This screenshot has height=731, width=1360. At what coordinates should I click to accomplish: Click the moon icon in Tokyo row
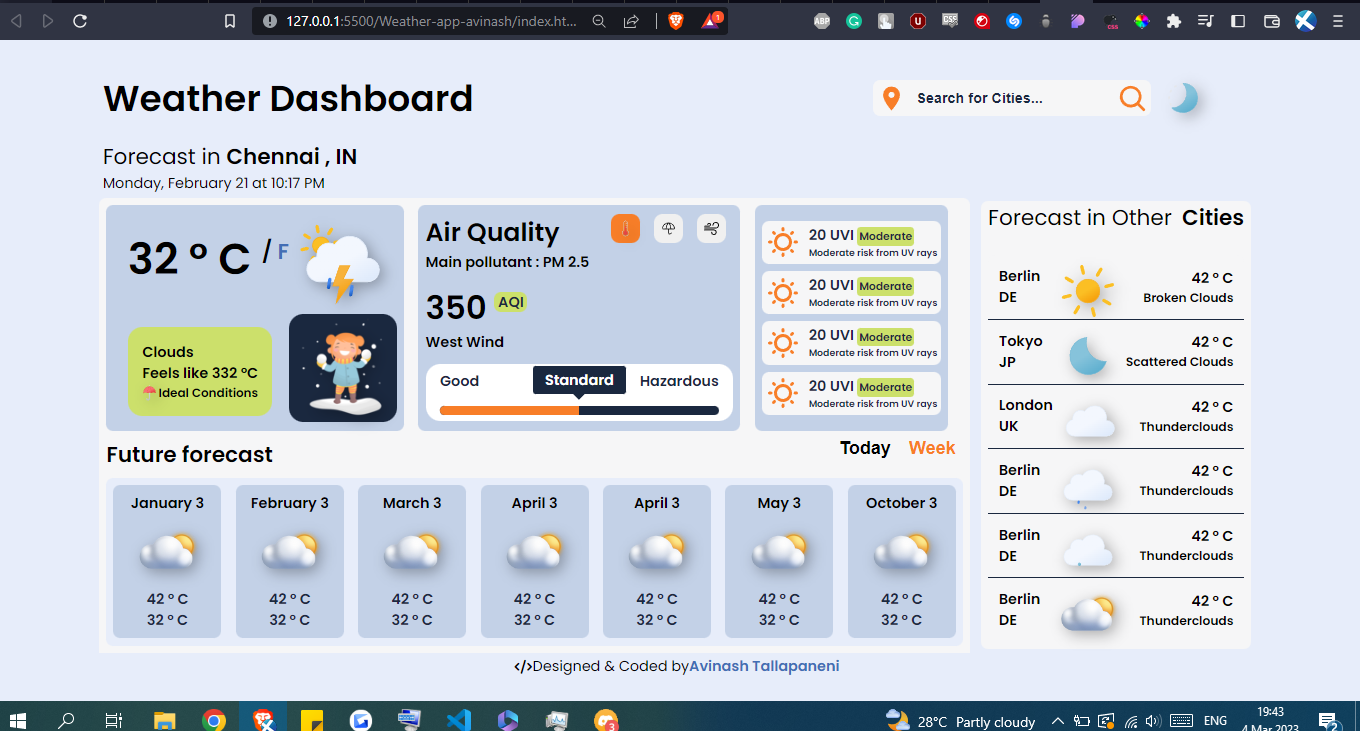(x=1088, y=356)
